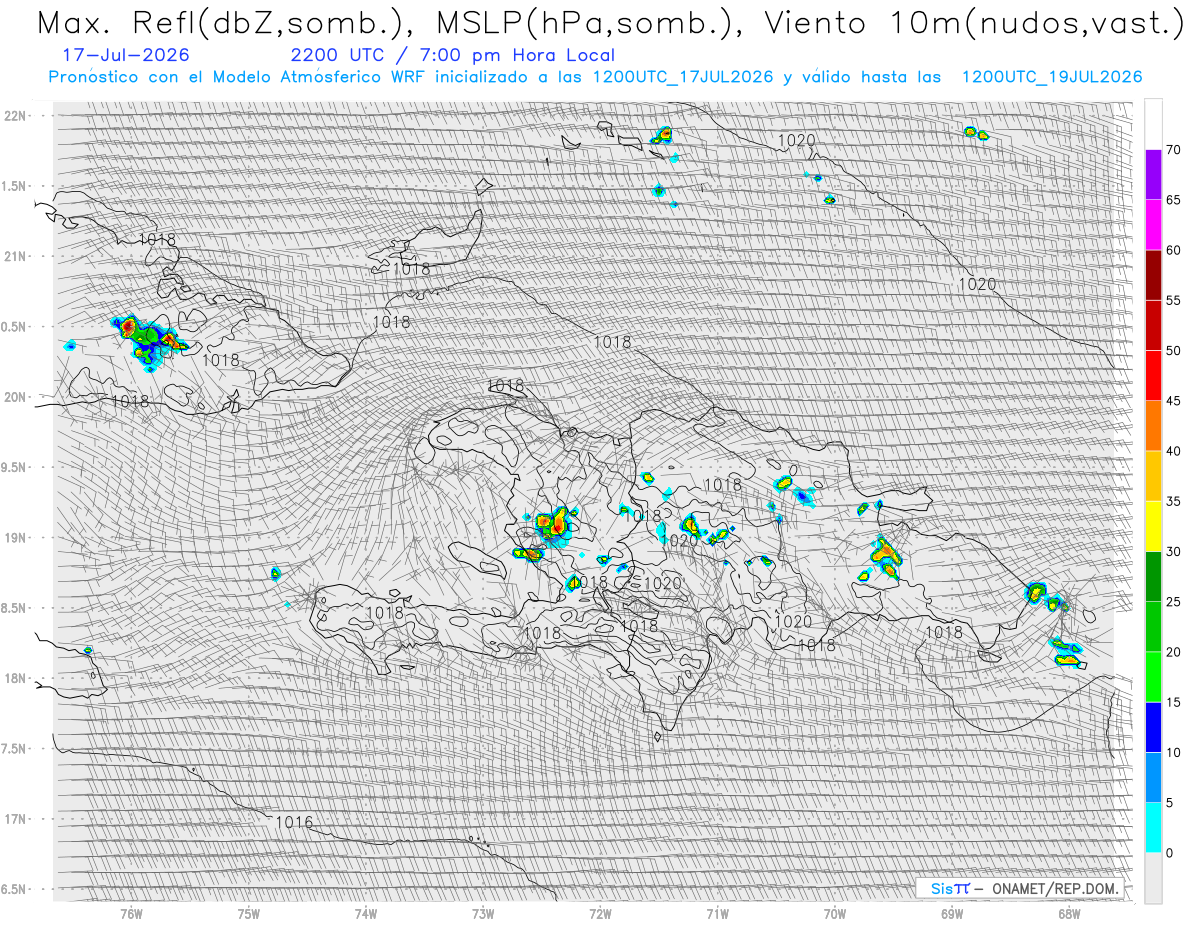This screenshot has width=1200, height=927.
Task: Click the '45' value on the colorbar
Action: click(x=1173, y=401)
